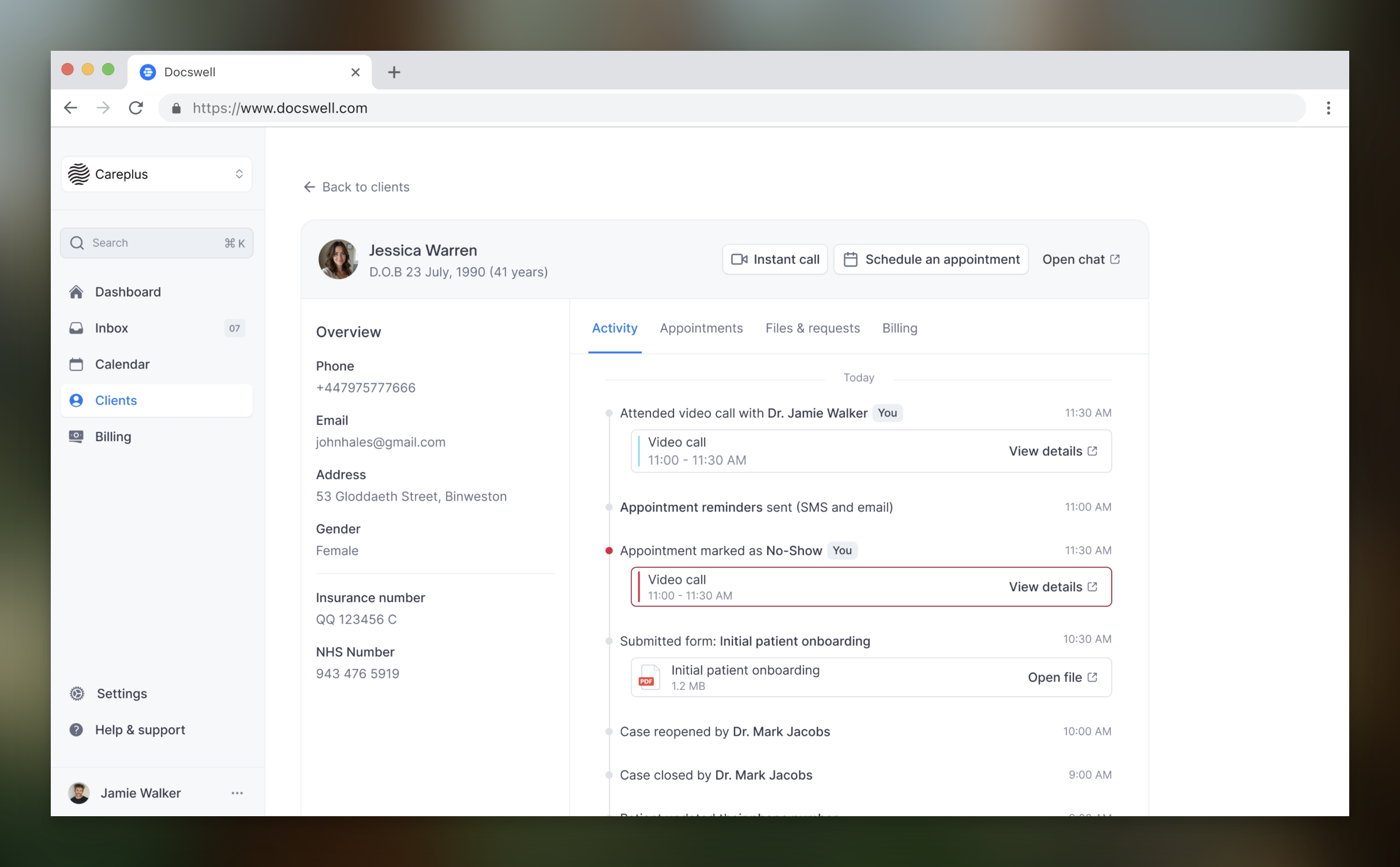Click the left arrow beside Back to clients

coord(309,187)
